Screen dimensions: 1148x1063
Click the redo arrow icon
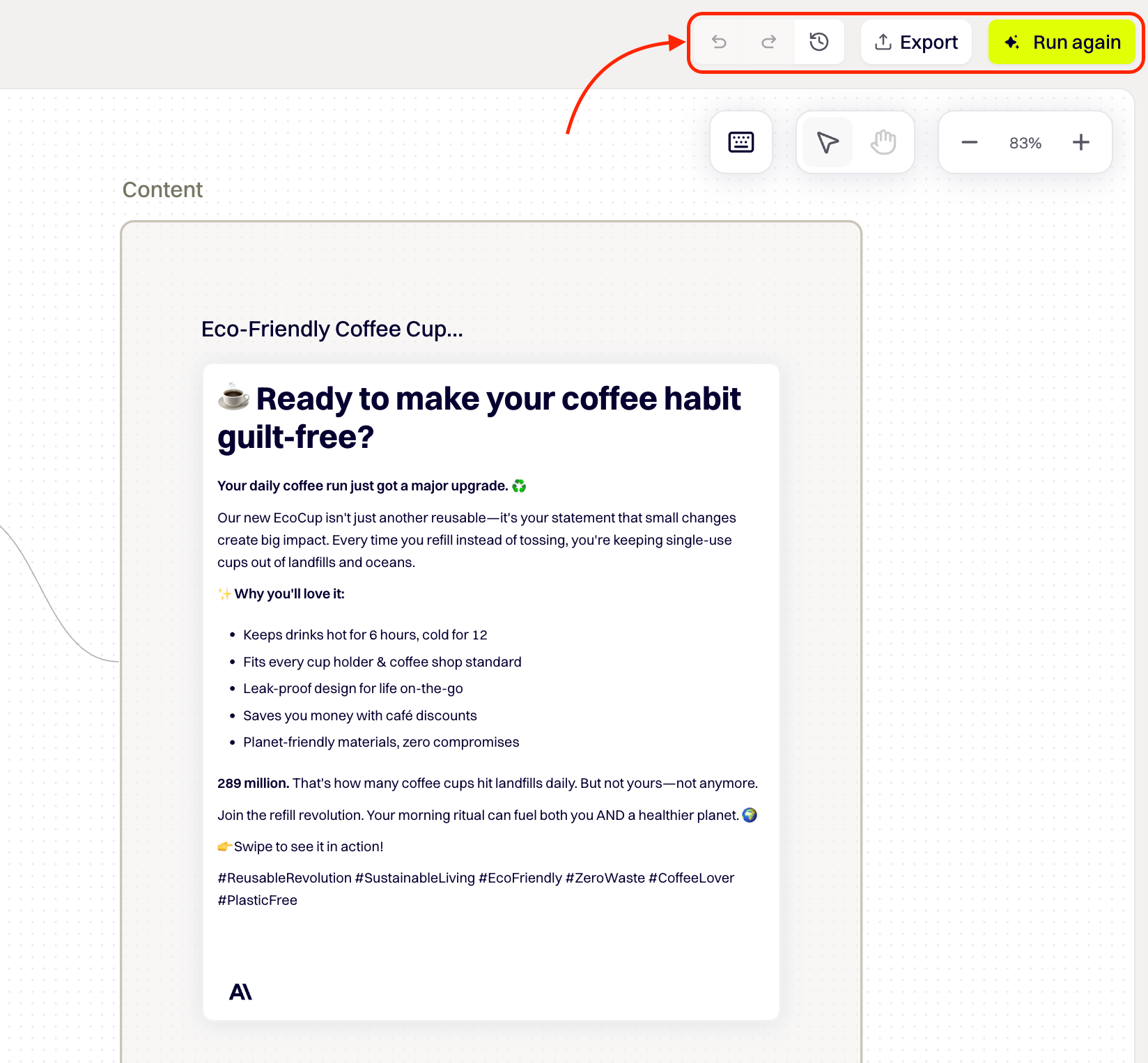769,42
